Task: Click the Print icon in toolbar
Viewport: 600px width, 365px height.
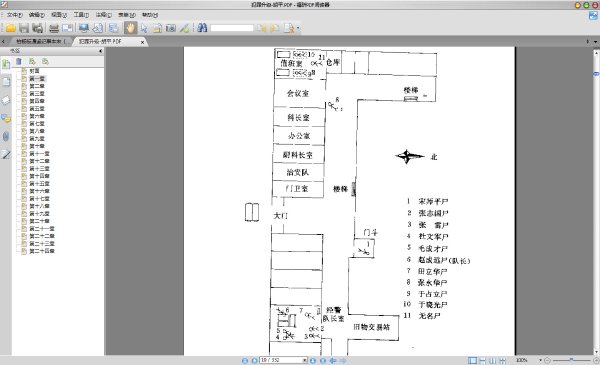Action: coord(54,28)
